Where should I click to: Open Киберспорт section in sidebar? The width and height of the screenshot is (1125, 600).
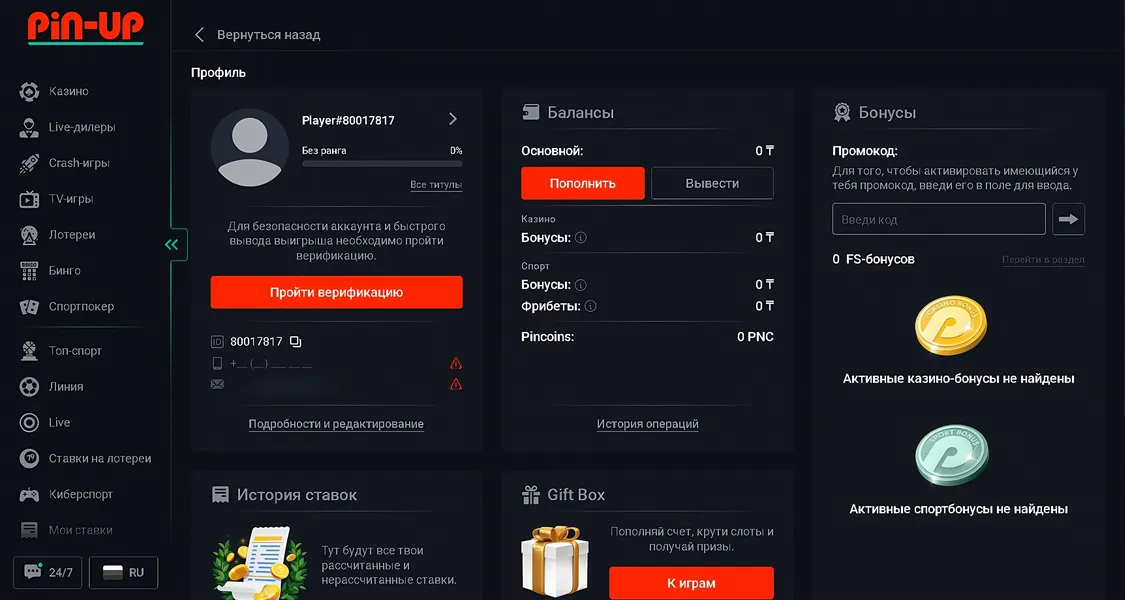tap(80, 495)
